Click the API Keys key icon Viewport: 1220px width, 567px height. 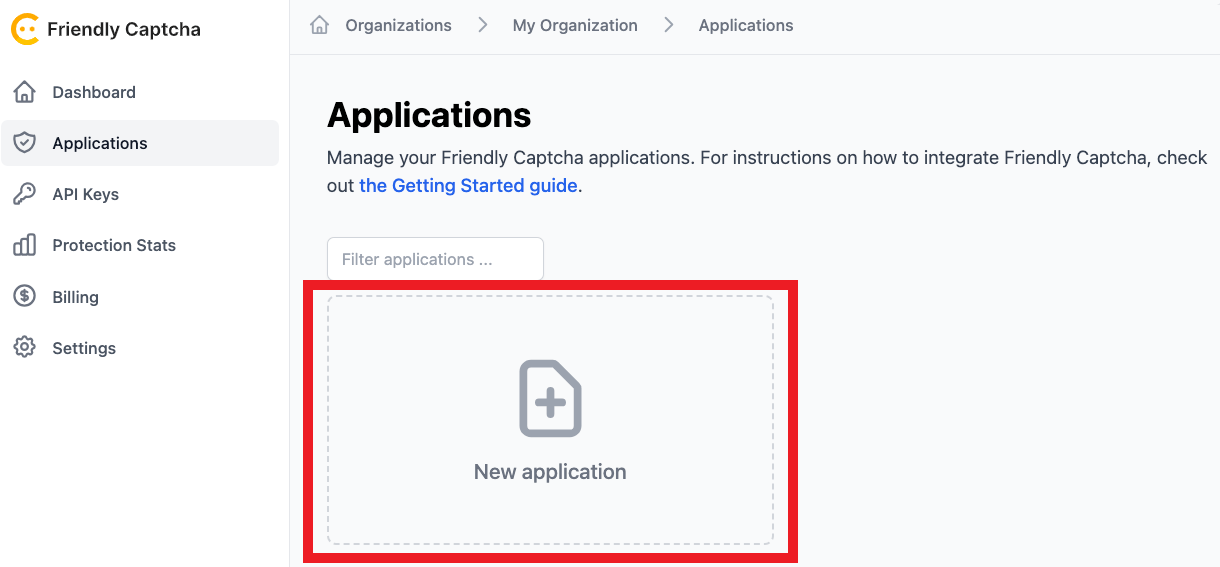tap(24, 194)
